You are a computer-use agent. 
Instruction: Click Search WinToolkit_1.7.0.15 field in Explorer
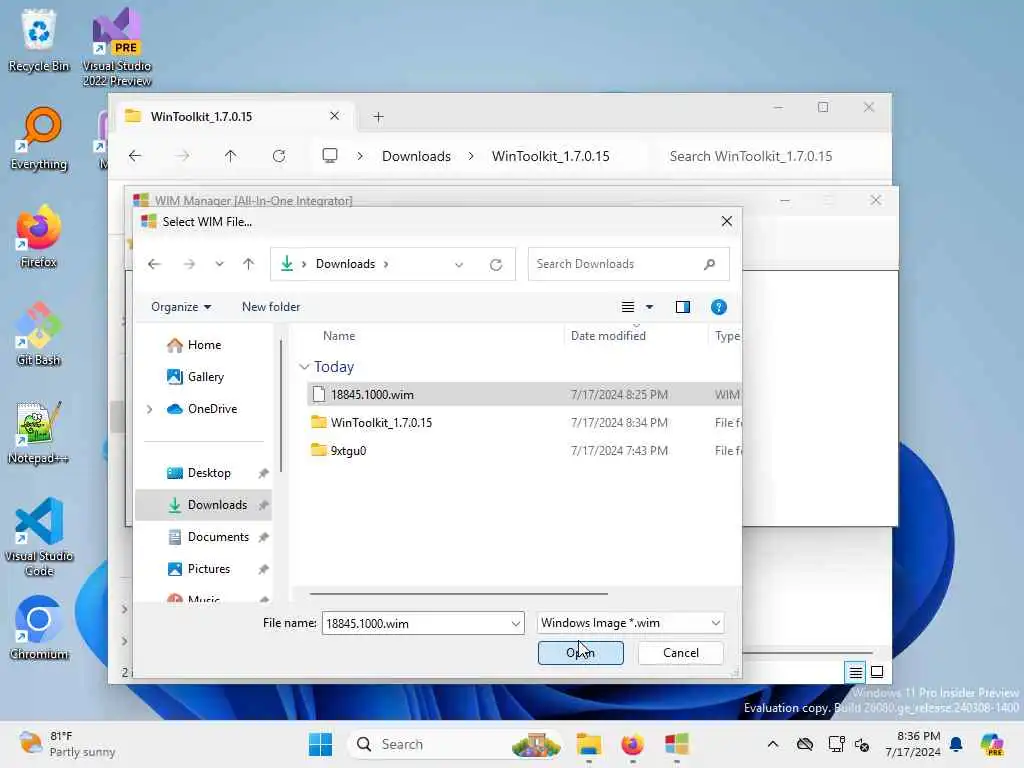tap(751, 156)
